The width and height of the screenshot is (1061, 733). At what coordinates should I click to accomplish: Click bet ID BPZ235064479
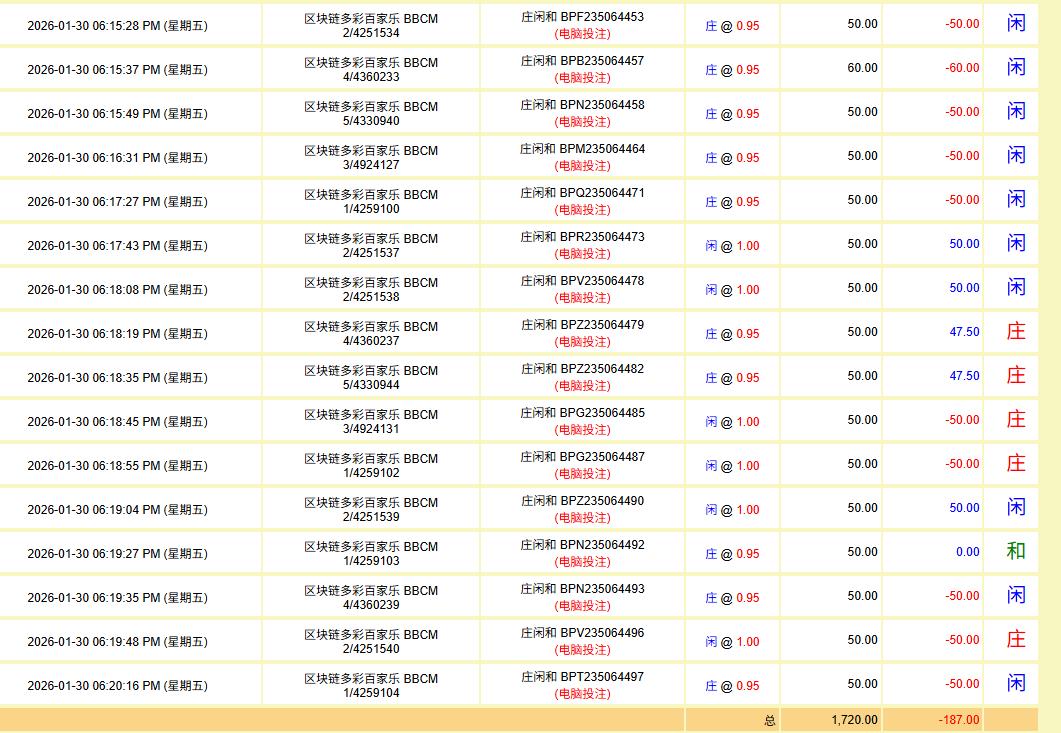602,325
